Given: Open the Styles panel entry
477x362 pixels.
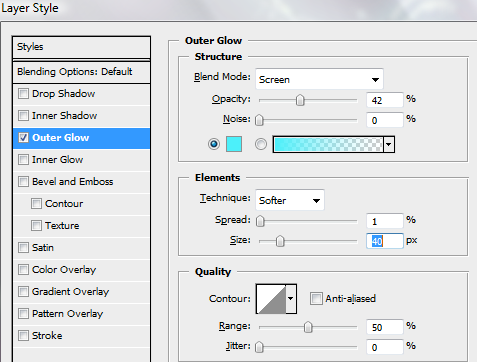Looking at the screenshot, I should coord(81,47).
